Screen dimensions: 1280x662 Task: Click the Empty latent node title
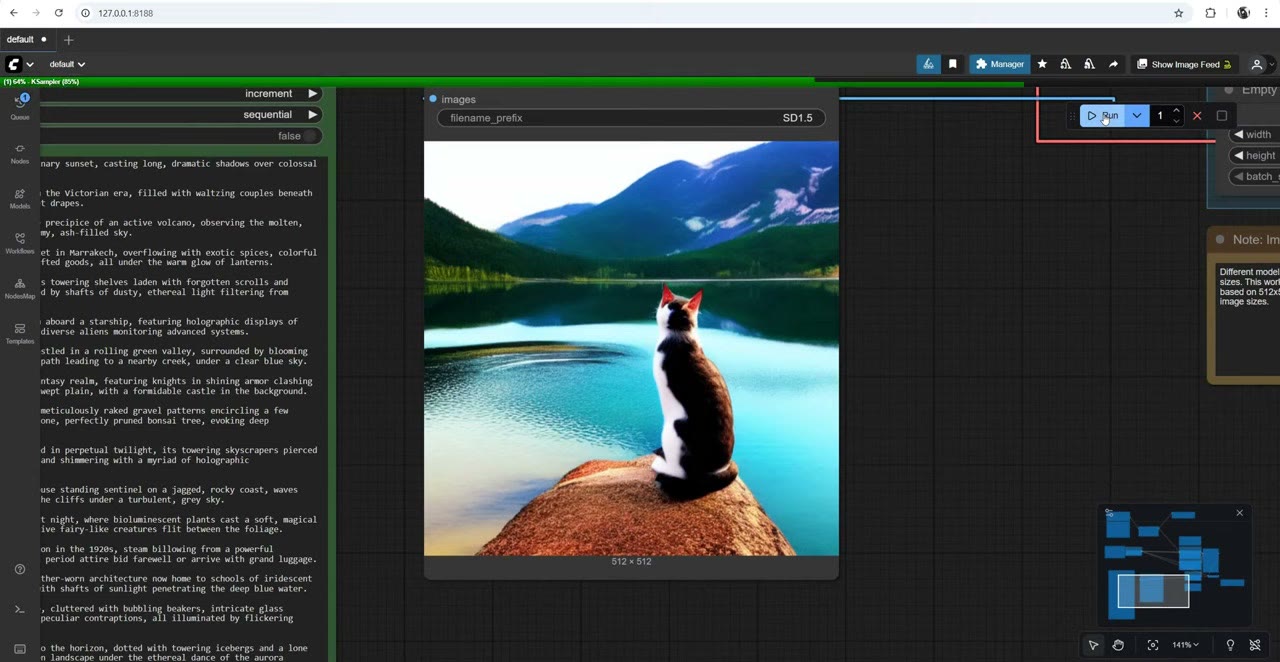[1259, 90]
